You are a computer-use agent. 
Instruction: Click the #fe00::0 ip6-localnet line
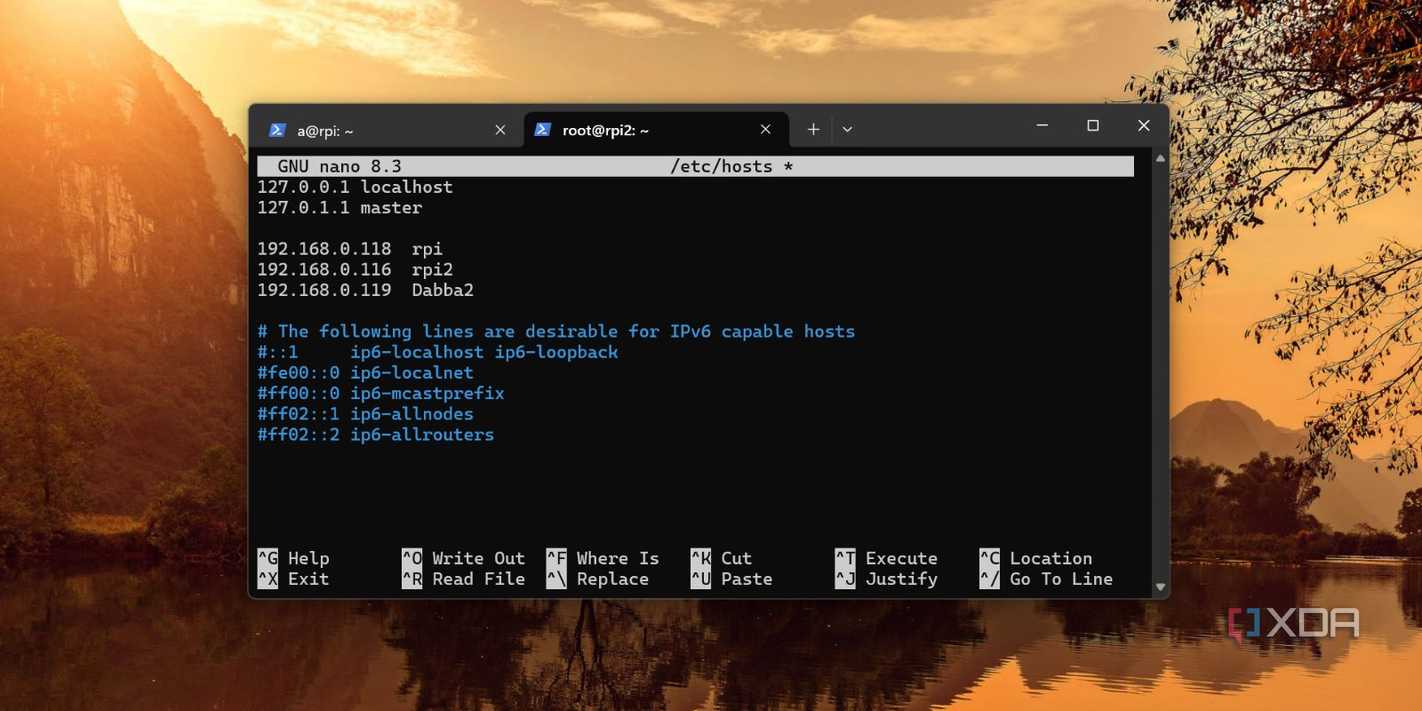[365, 373]
